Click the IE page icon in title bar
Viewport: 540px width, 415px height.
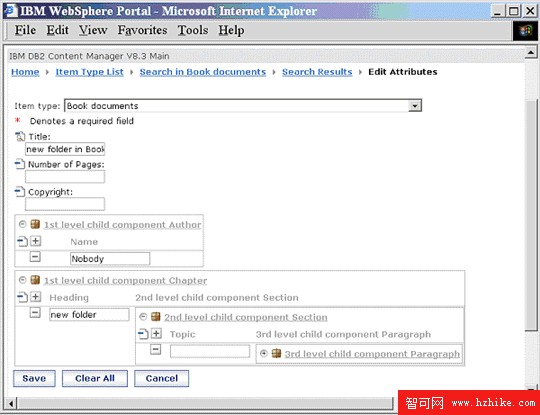(10, 10)
